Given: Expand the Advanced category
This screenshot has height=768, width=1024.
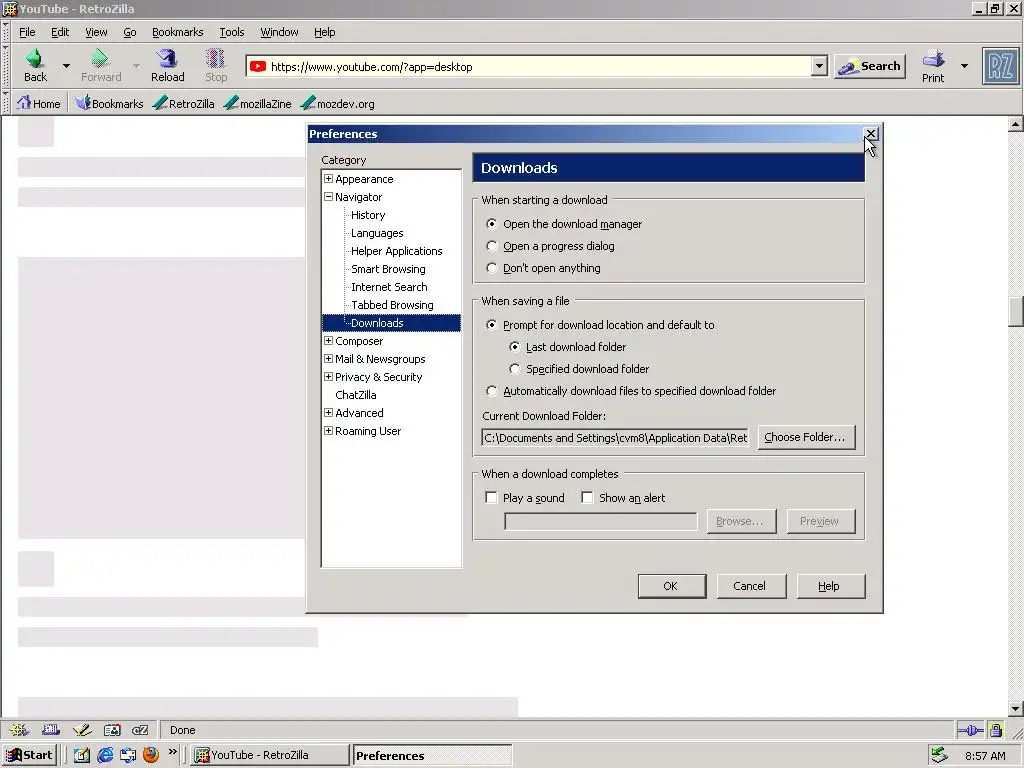Looking at the screenshot, I should tap(328, 413).
